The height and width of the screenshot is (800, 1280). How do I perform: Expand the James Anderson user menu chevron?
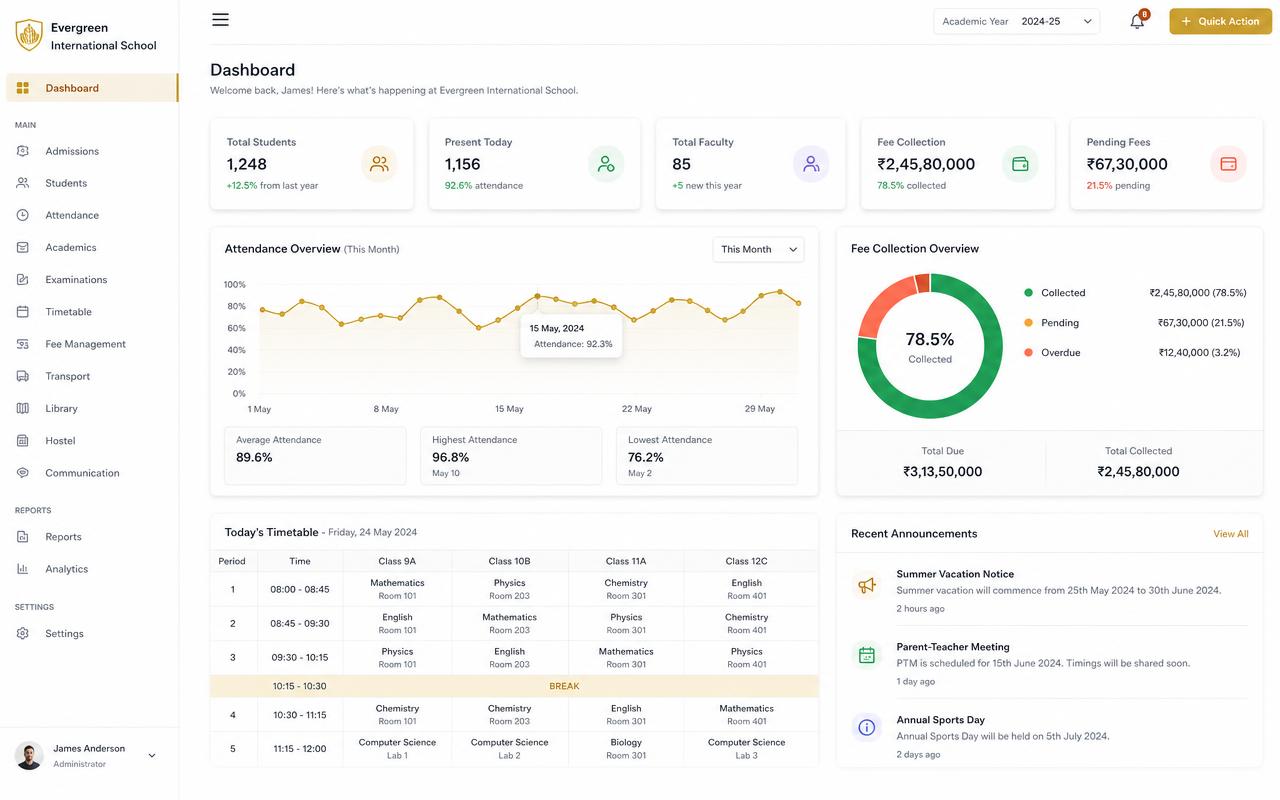152,756
